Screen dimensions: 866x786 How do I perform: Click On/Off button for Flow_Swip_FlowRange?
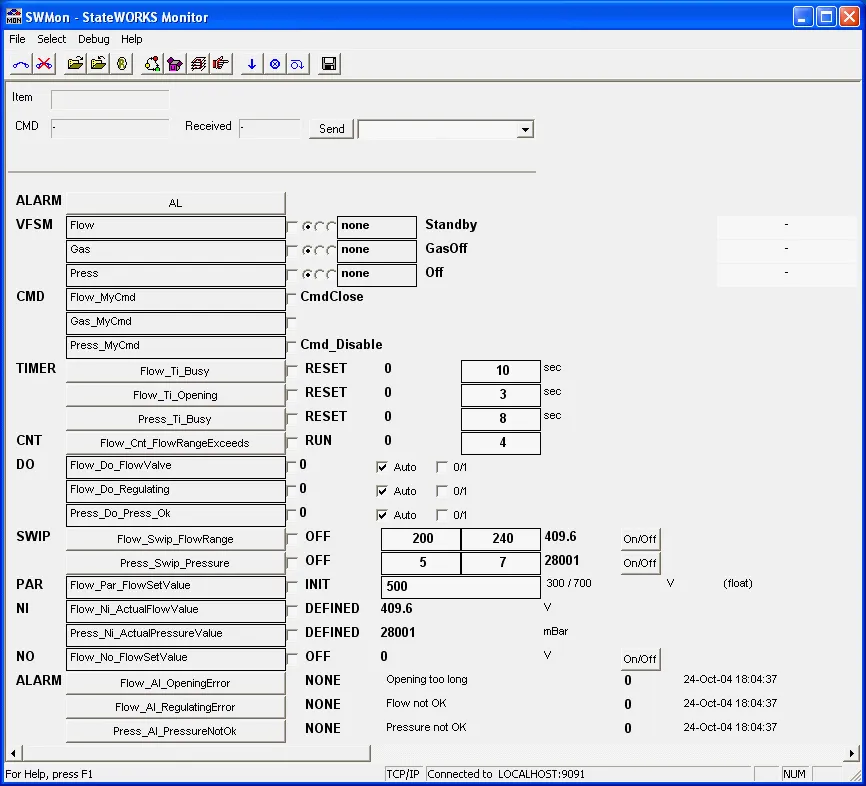click(640, 539)
